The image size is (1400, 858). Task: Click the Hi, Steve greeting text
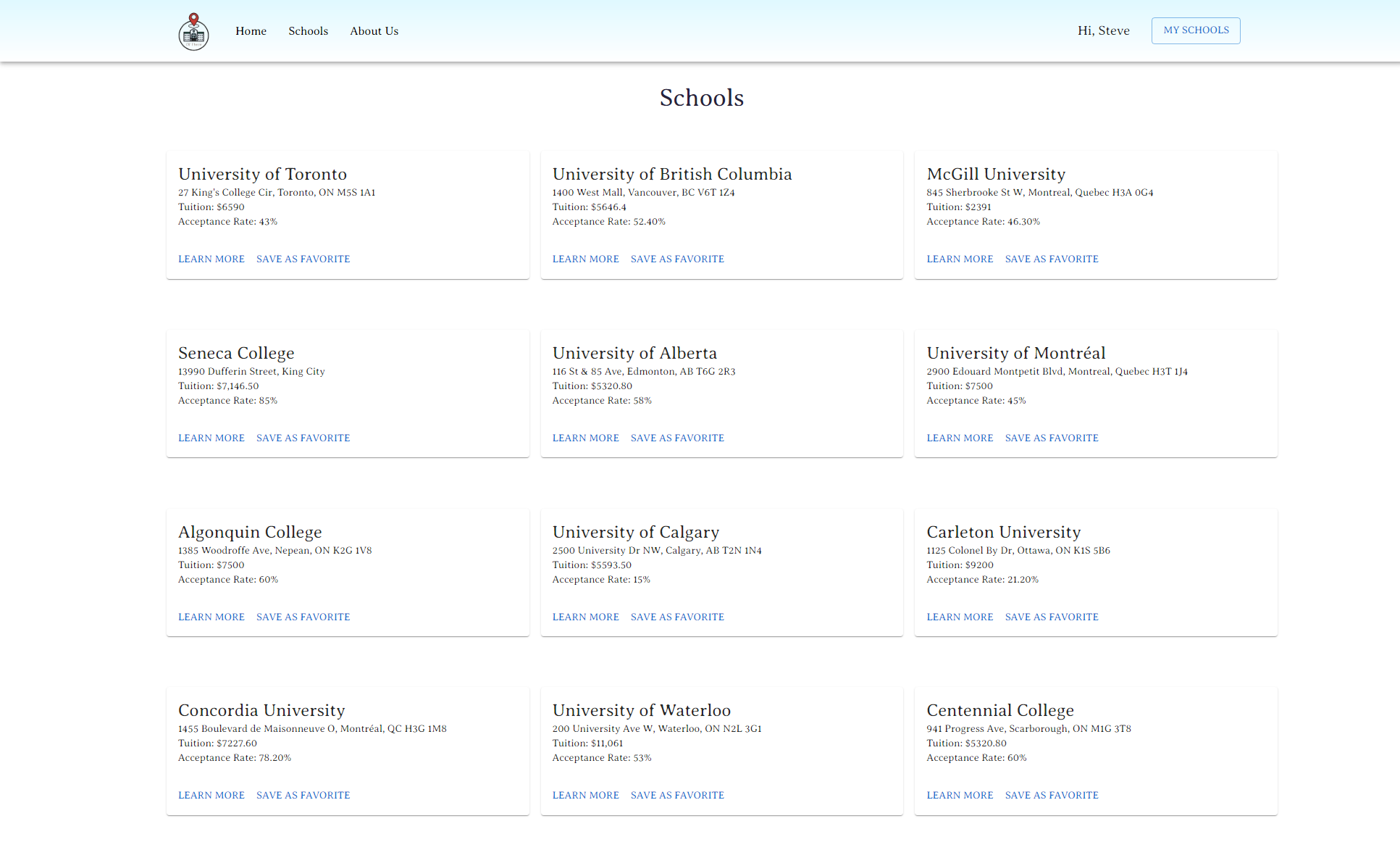[1103, 30]
